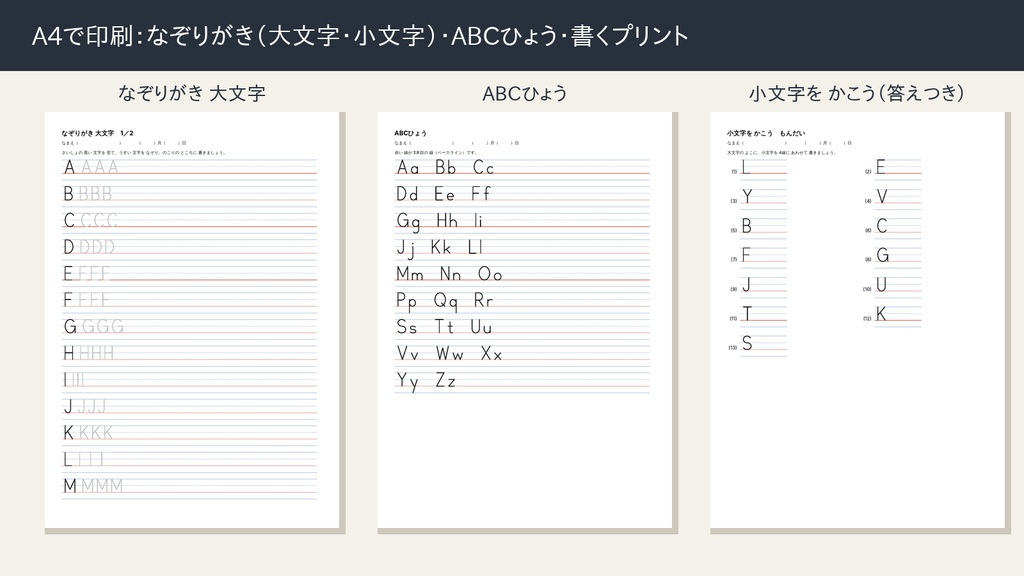
Task: Click the 'D DDD' tracing row
Action: (189, 248)
